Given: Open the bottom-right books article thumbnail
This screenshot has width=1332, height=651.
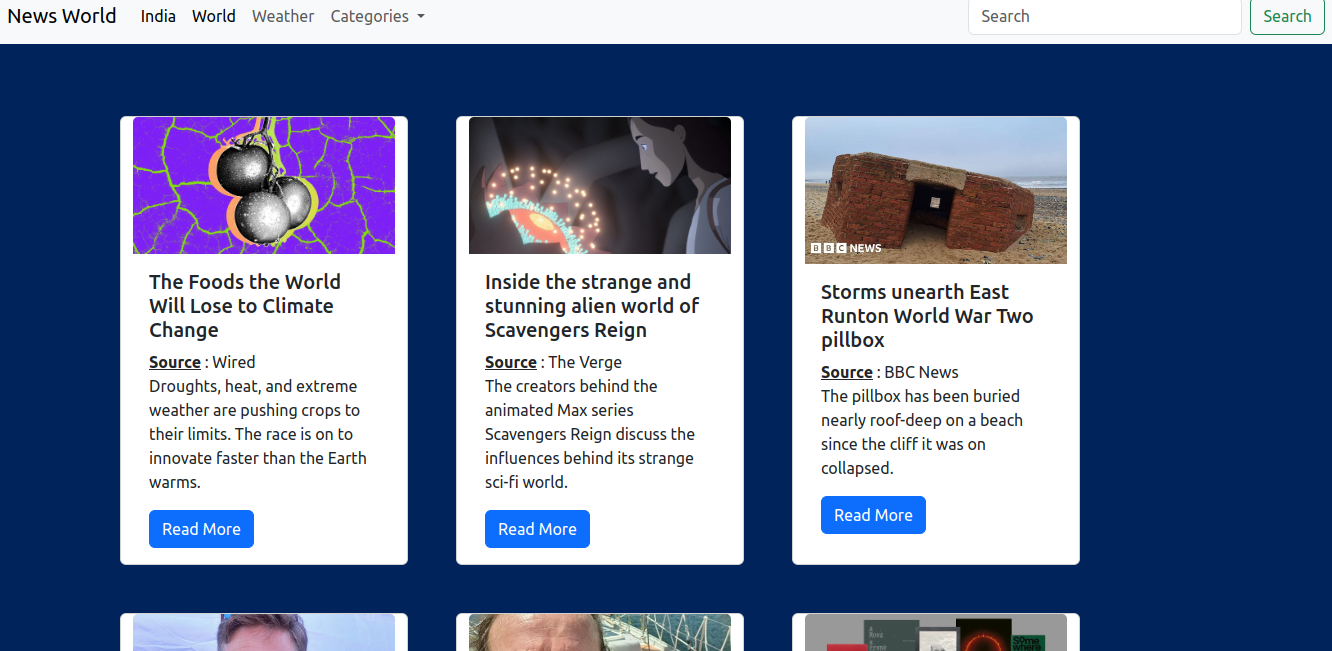Looking at the screenshot, I should click(936, 633).
